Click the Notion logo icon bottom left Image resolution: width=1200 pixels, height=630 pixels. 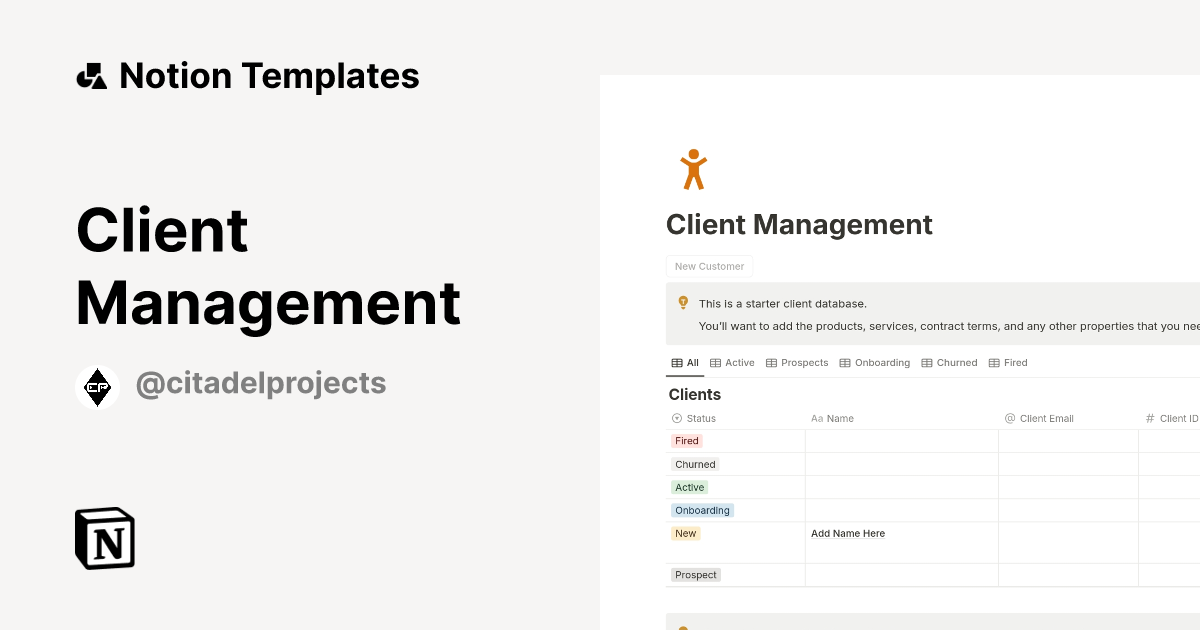pos(104,538)
